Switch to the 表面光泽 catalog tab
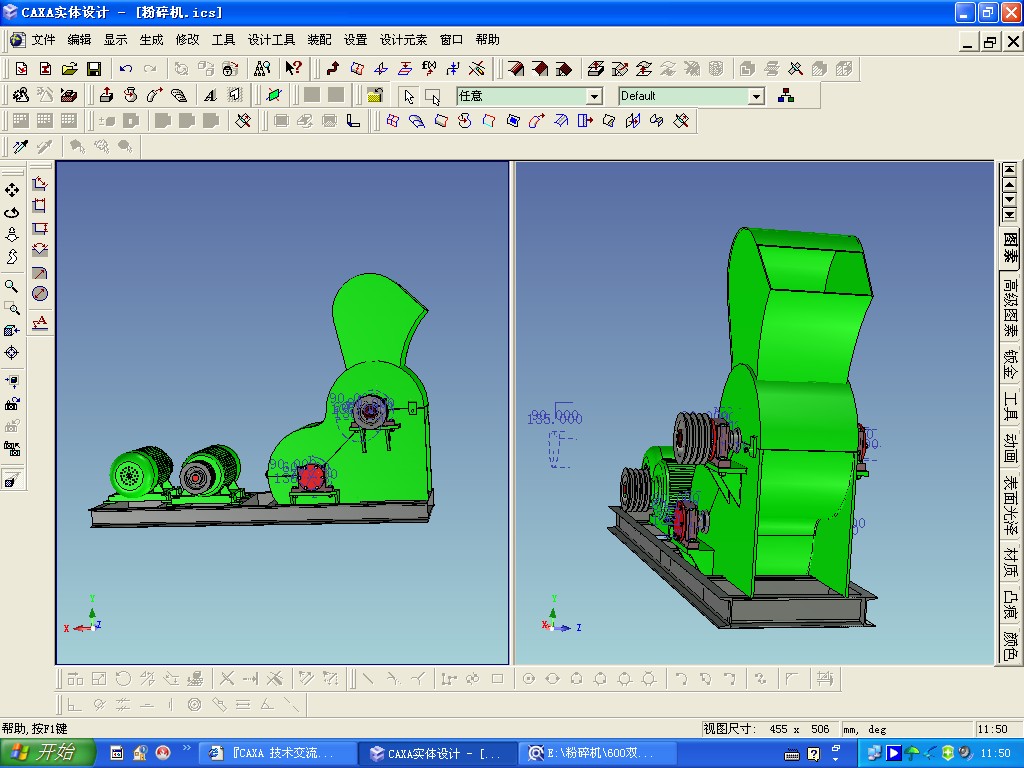The image size is (1024, 768). click(x=1010, y=505)
